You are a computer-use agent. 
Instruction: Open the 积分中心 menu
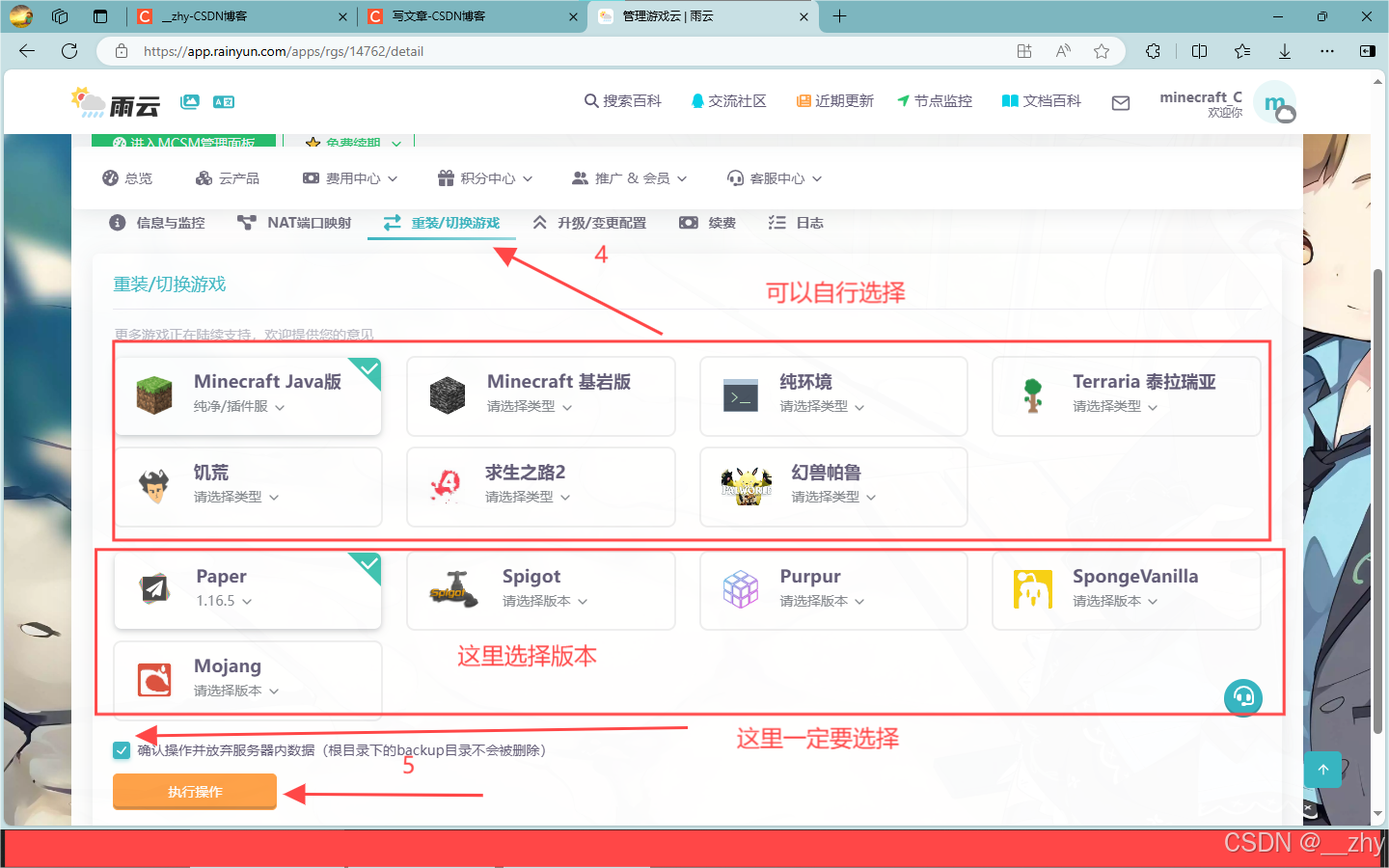(485, 178)
